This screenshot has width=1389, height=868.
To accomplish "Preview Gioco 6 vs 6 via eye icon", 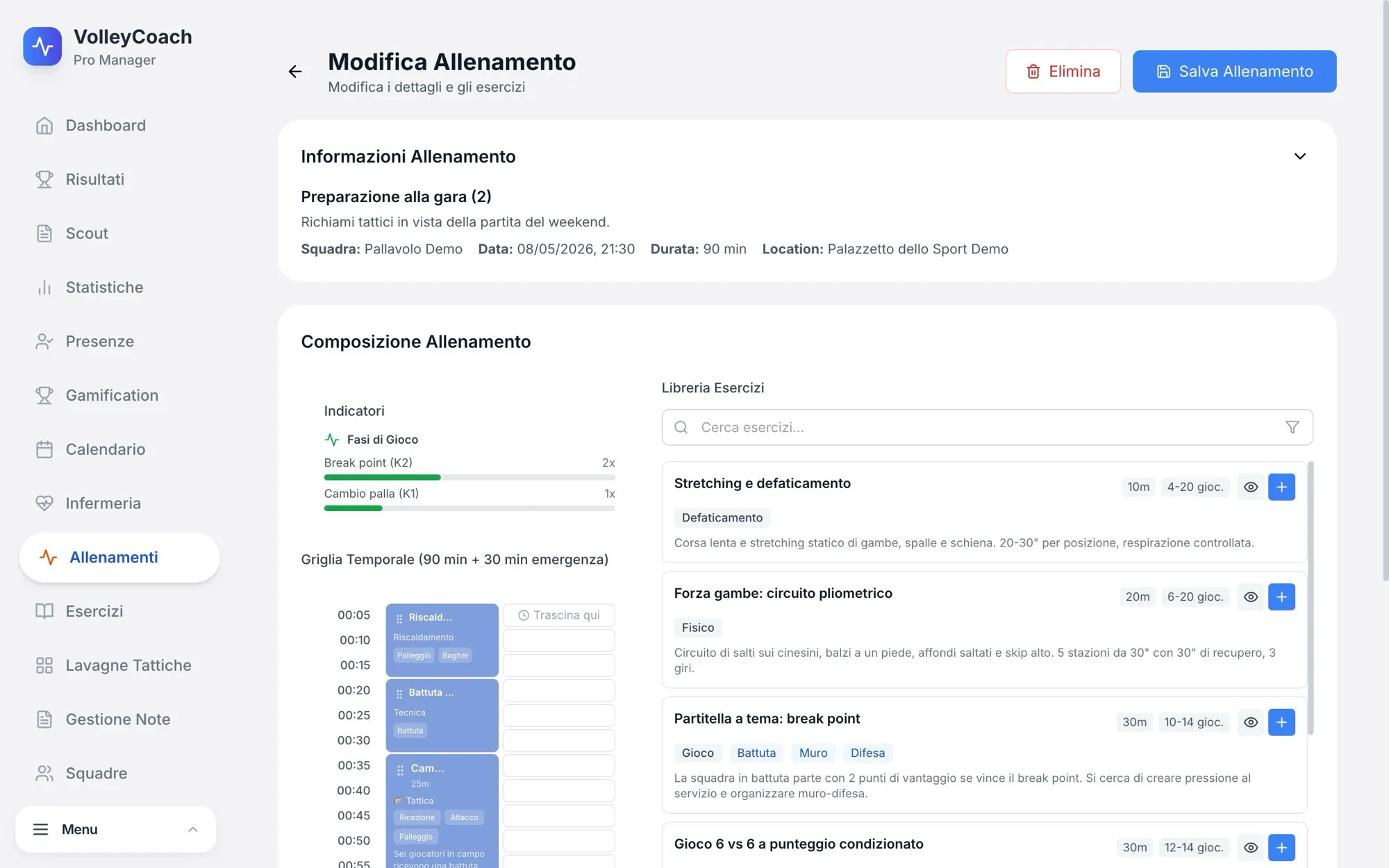I will click(1251, 848).
